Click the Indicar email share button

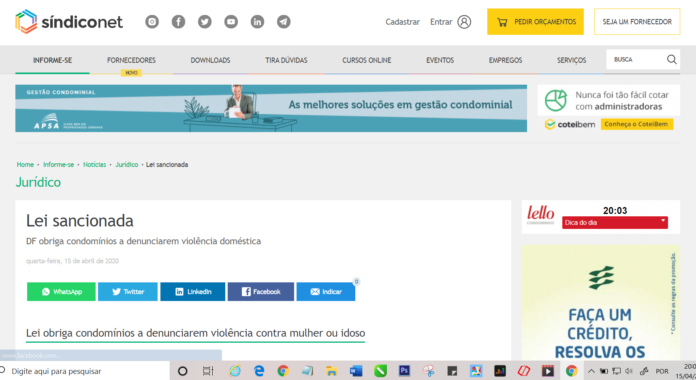pos(326,292)
